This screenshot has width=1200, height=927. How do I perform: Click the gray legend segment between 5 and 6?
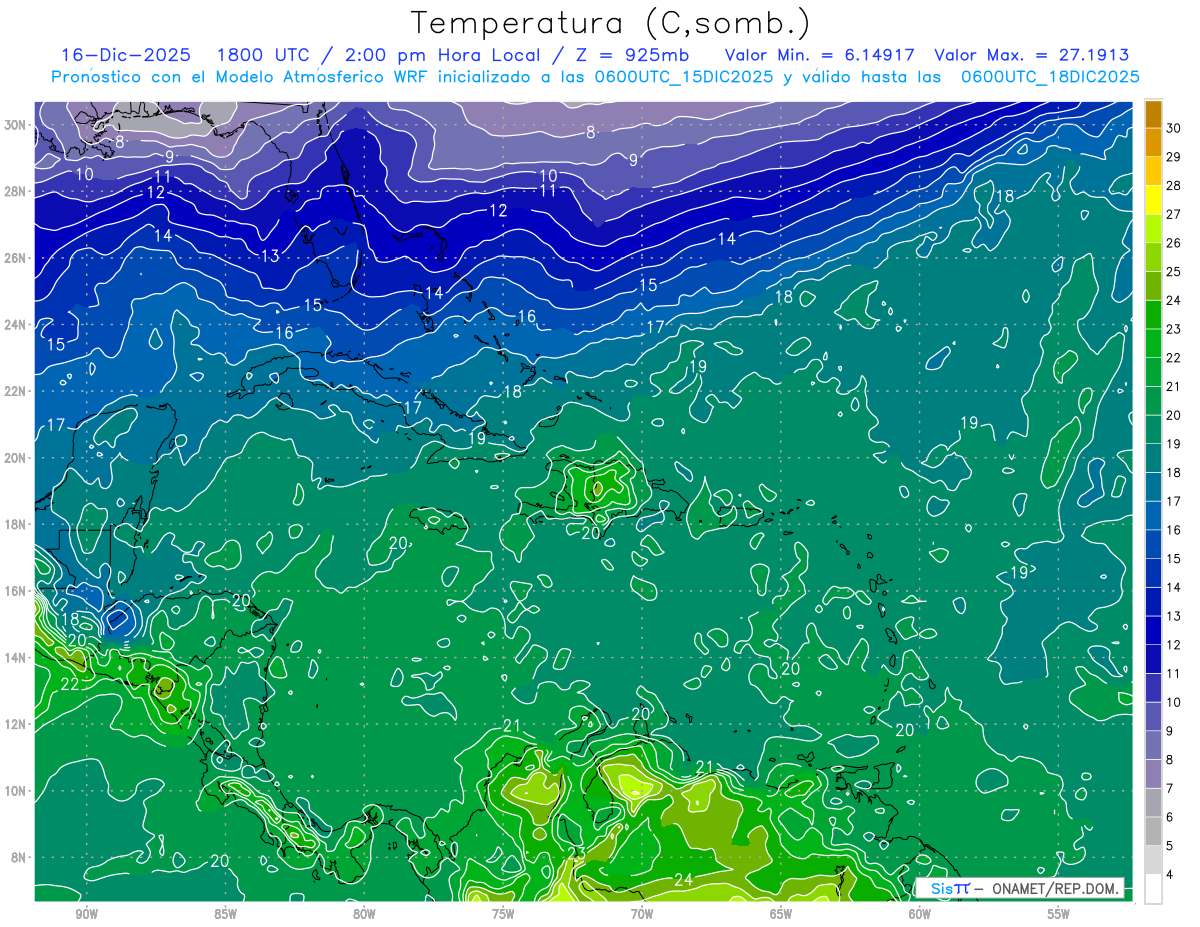pyautogui.click(x=1153, y=832)
